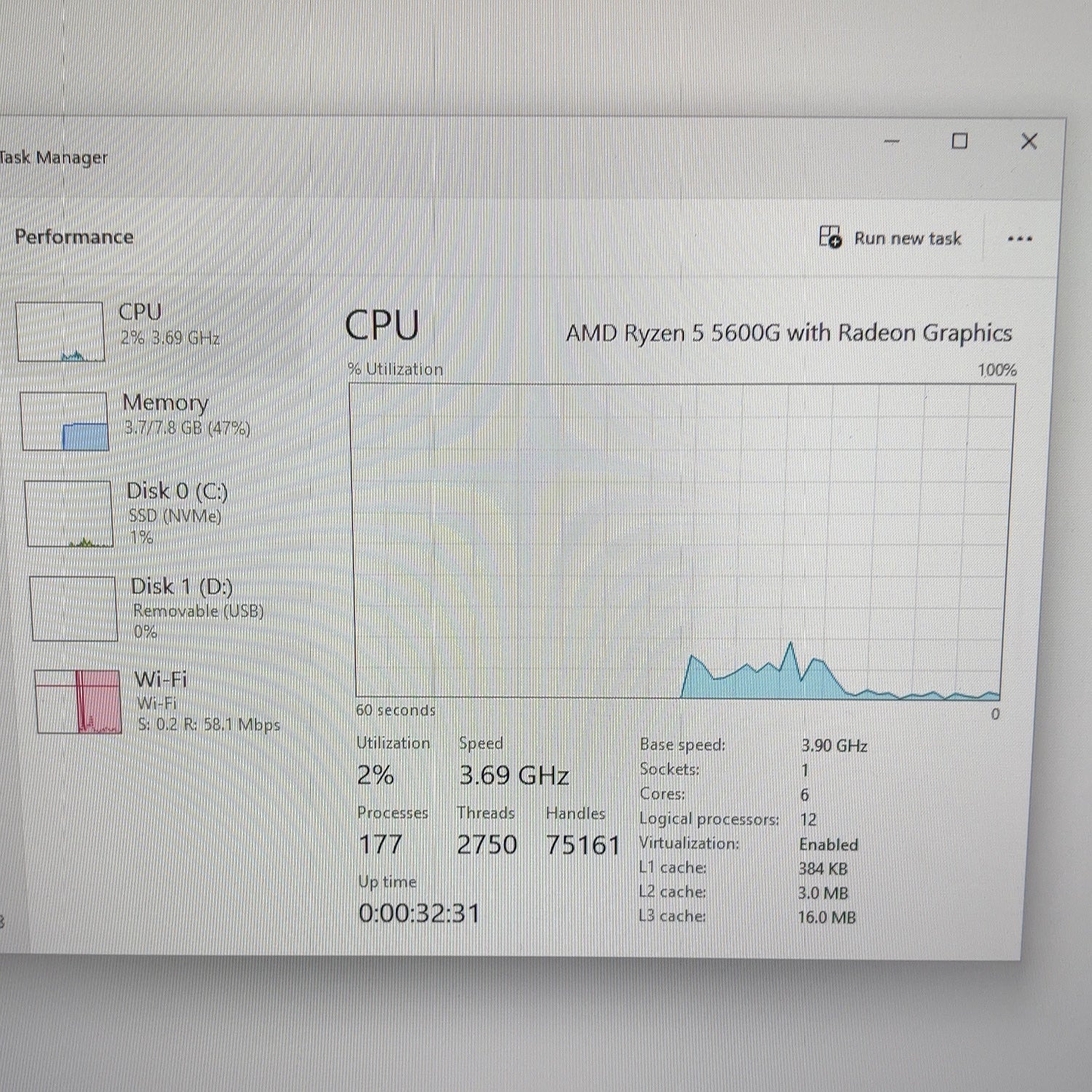Select the CPU mini graph thumbnail
Image resolution: width=1092 pixels, height=1092 pixels.
pyautogui.click(x=60, y=332)
